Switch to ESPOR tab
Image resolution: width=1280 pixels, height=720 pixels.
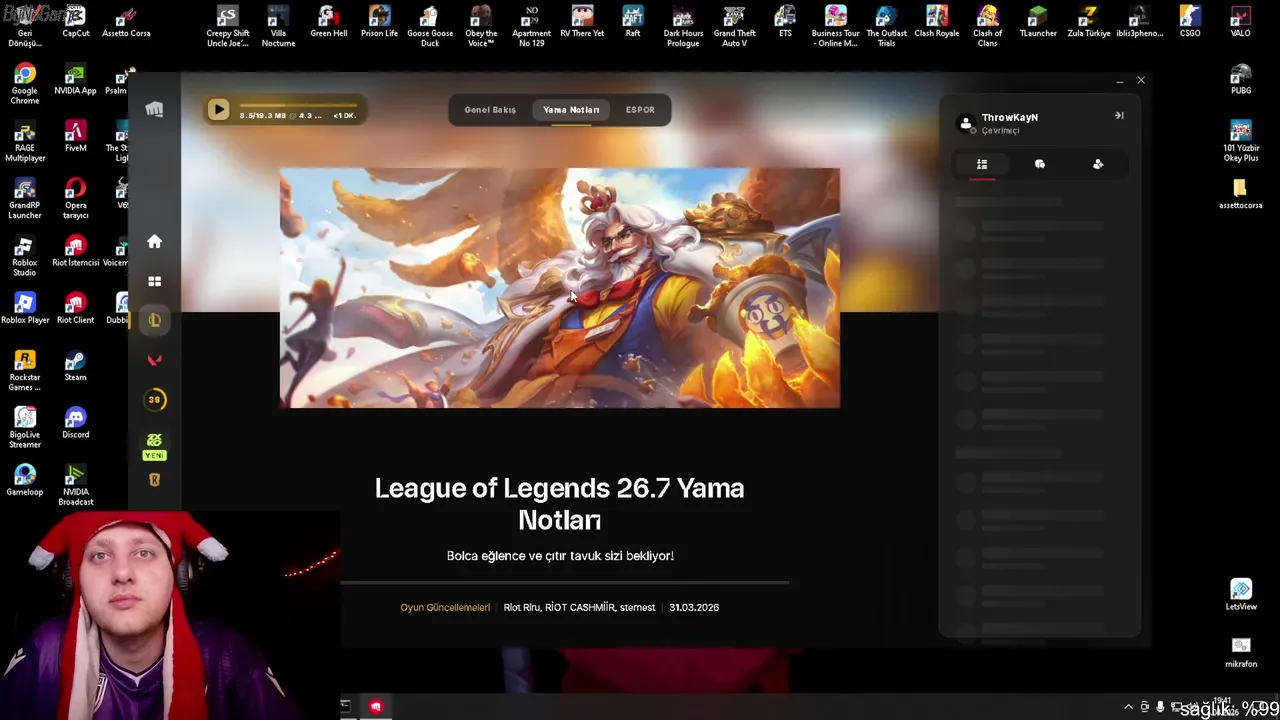pos(640,110)
